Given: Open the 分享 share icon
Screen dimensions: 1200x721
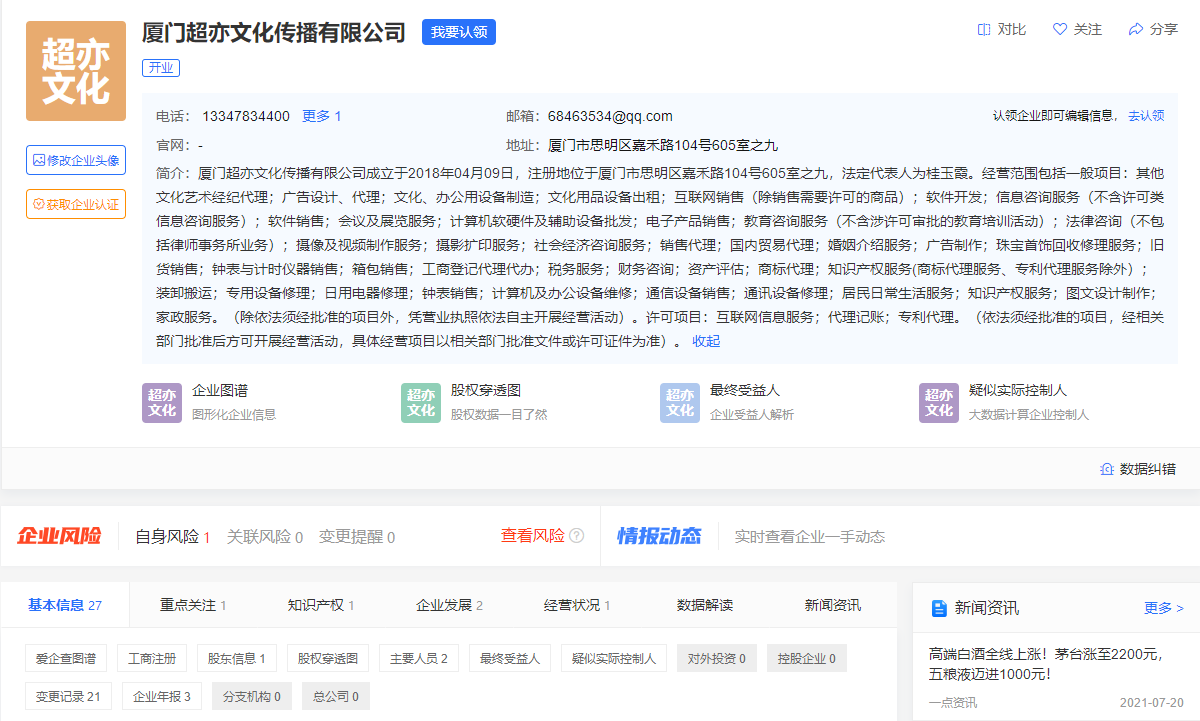Looking at the screenshot, I should tap(1136, 30).
